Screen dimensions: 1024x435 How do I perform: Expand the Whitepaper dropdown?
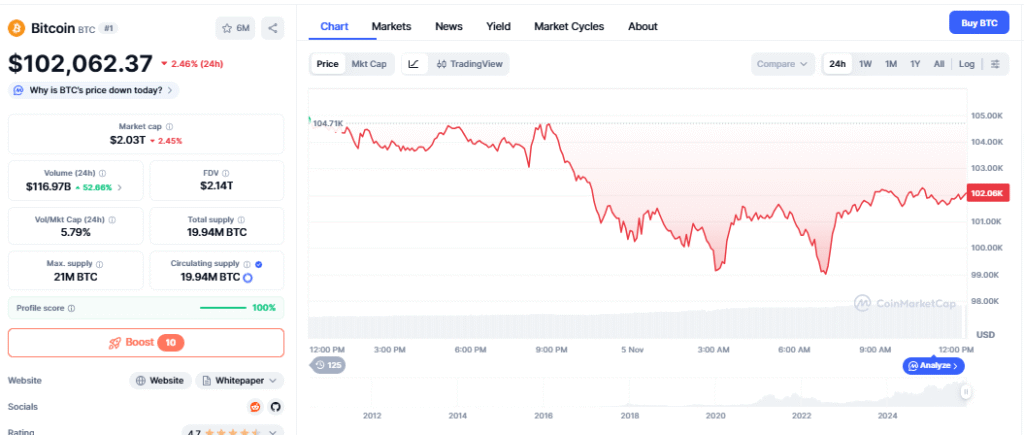[x=240, y=381]
